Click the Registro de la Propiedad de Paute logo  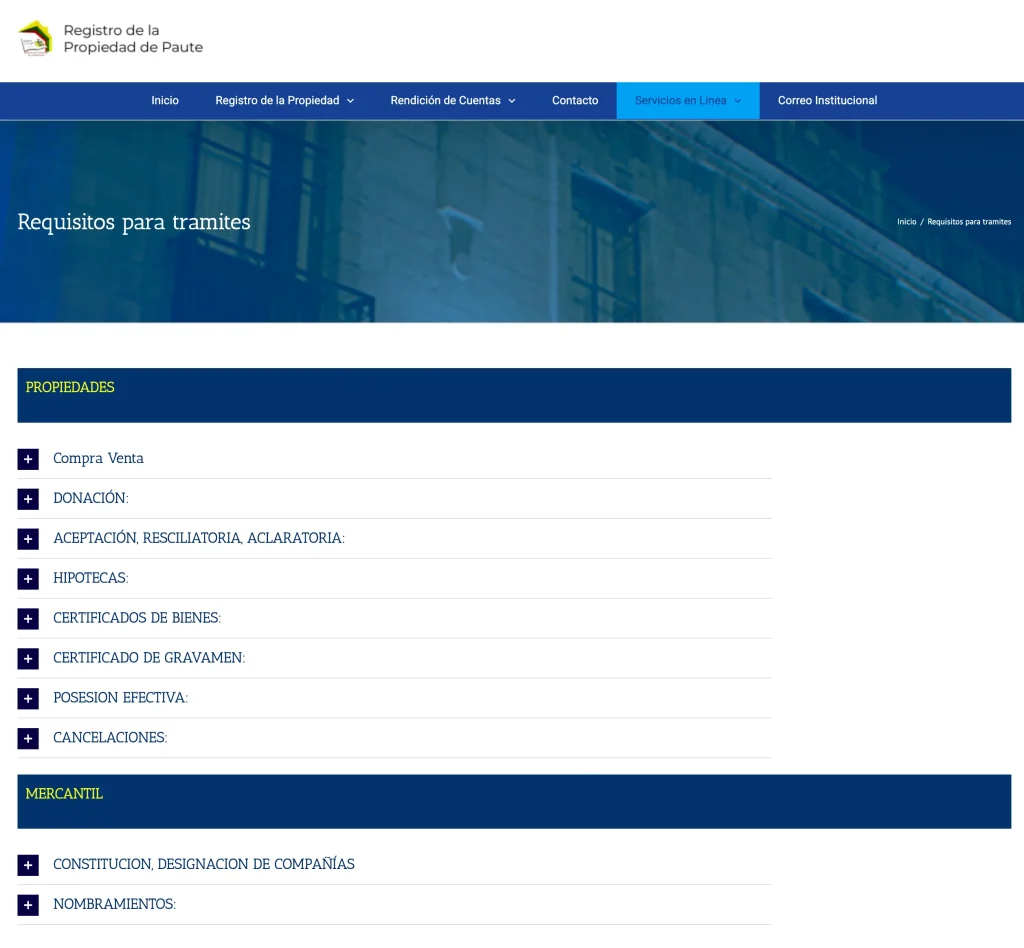click(x=110, y=39)
